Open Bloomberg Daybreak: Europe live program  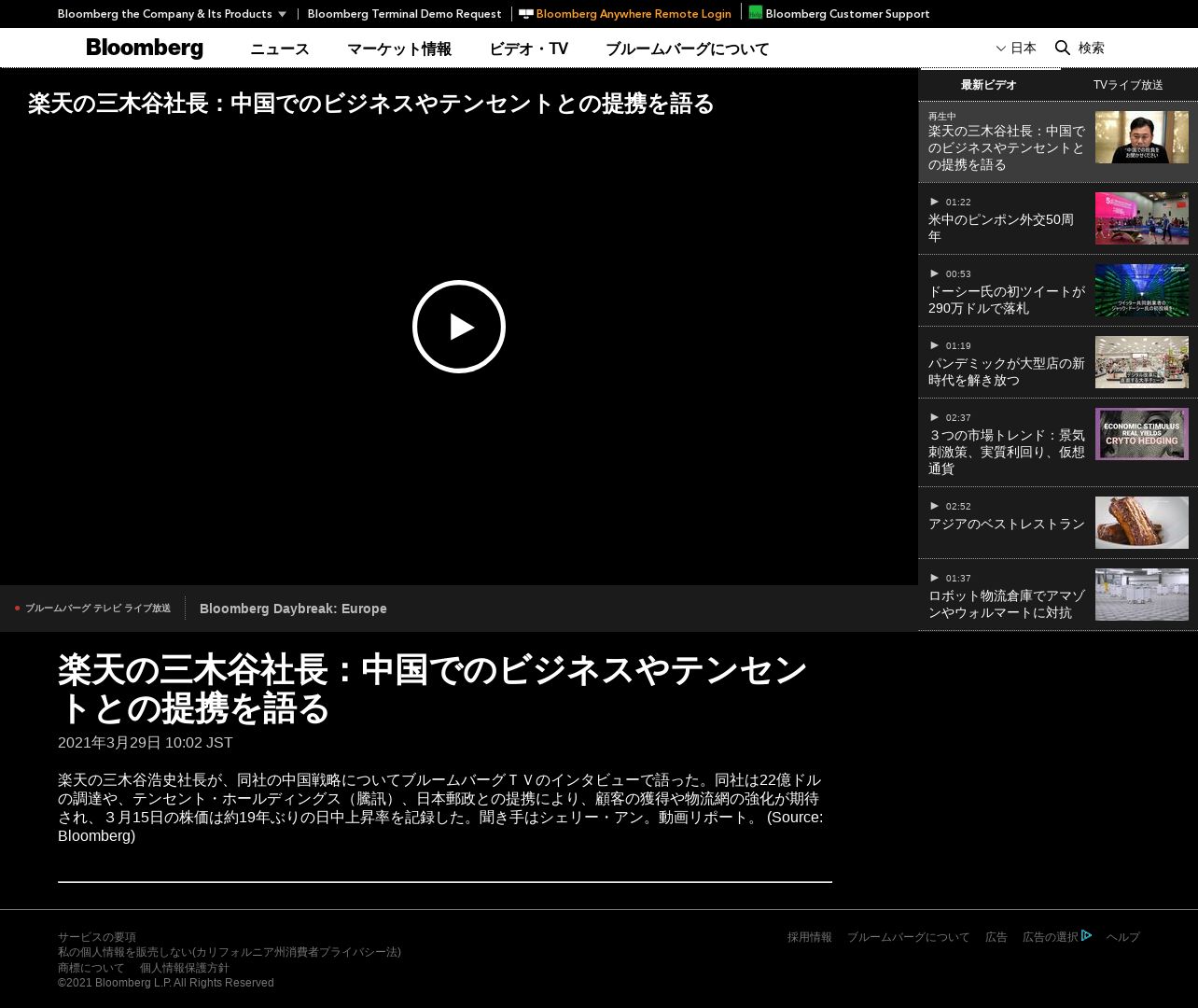pos(293,609)
